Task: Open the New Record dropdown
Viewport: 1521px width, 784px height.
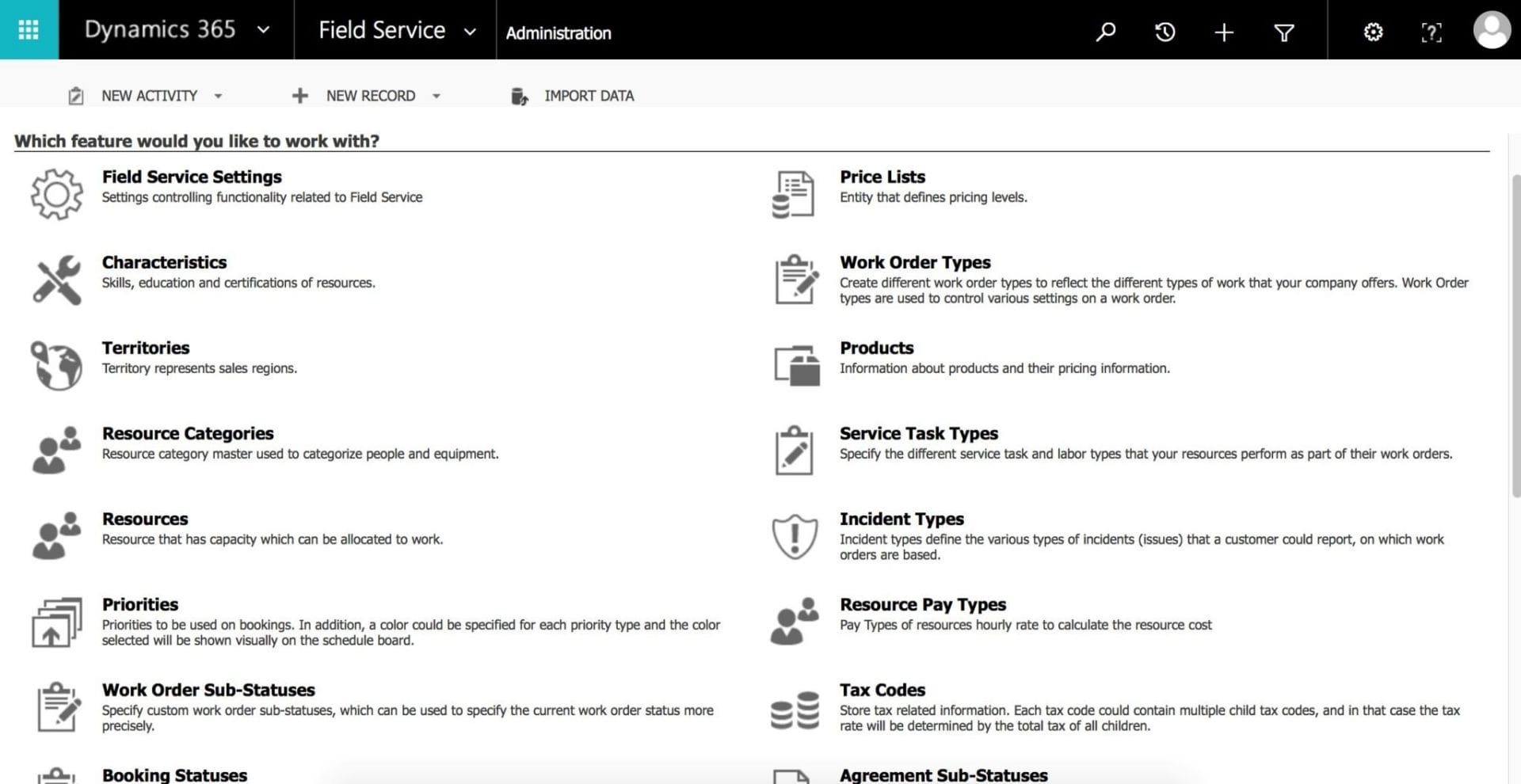Action: [436, 96]
